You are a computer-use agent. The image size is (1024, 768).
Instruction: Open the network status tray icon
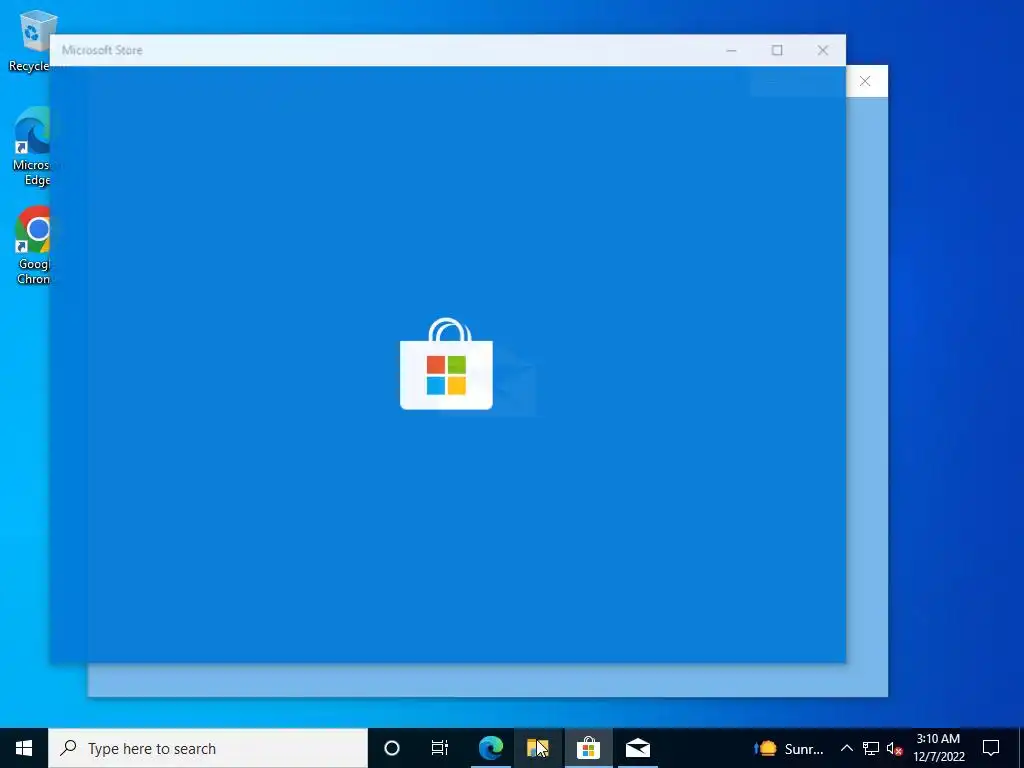tap(871, 748)
